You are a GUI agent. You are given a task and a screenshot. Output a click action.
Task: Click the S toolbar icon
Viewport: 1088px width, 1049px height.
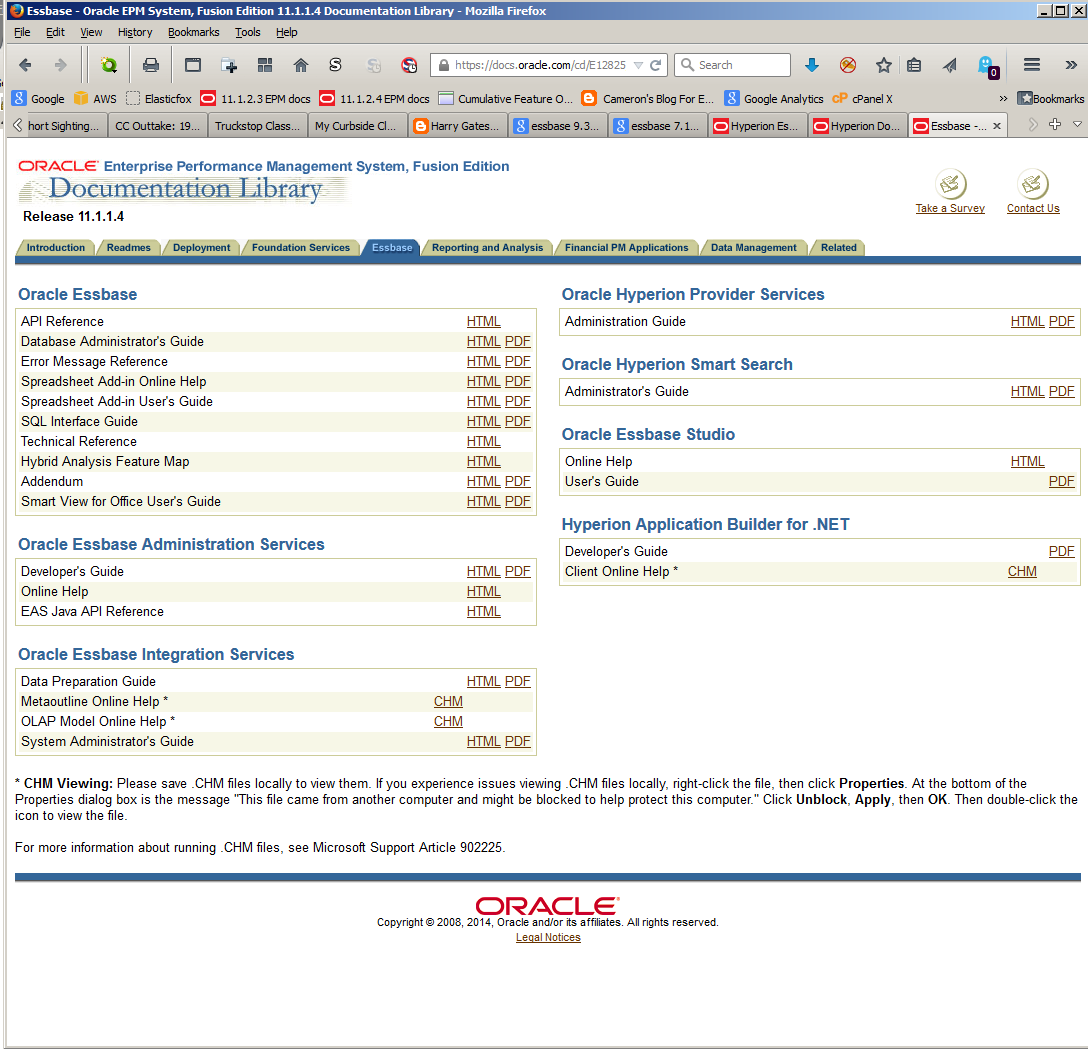pos(335,65)
